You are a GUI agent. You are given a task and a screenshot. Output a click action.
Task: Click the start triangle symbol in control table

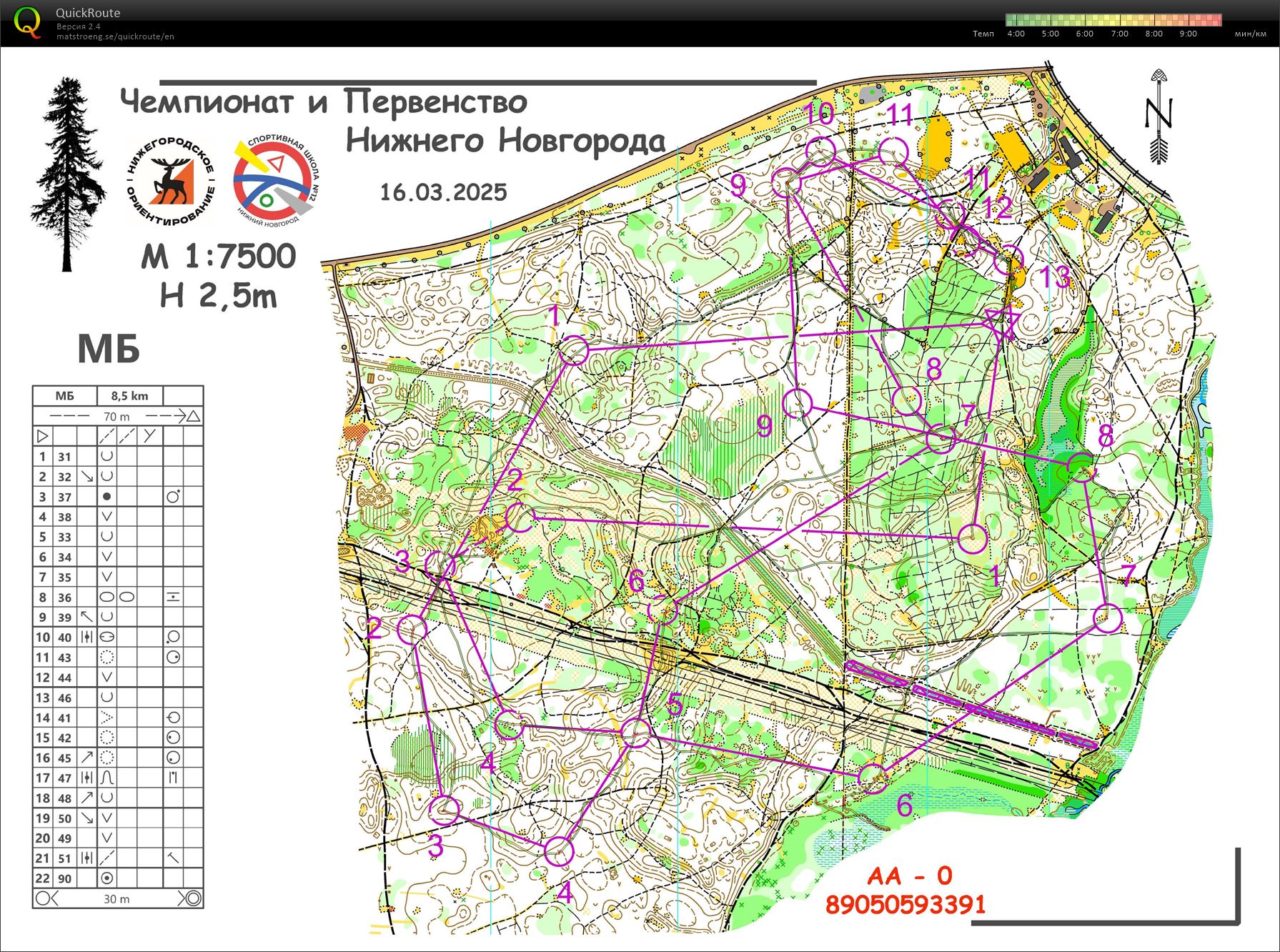point(42,435)
